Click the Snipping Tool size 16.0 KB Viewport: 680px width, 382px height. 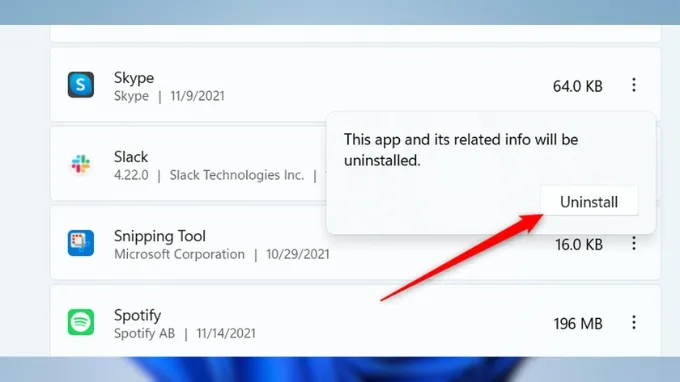579,245
